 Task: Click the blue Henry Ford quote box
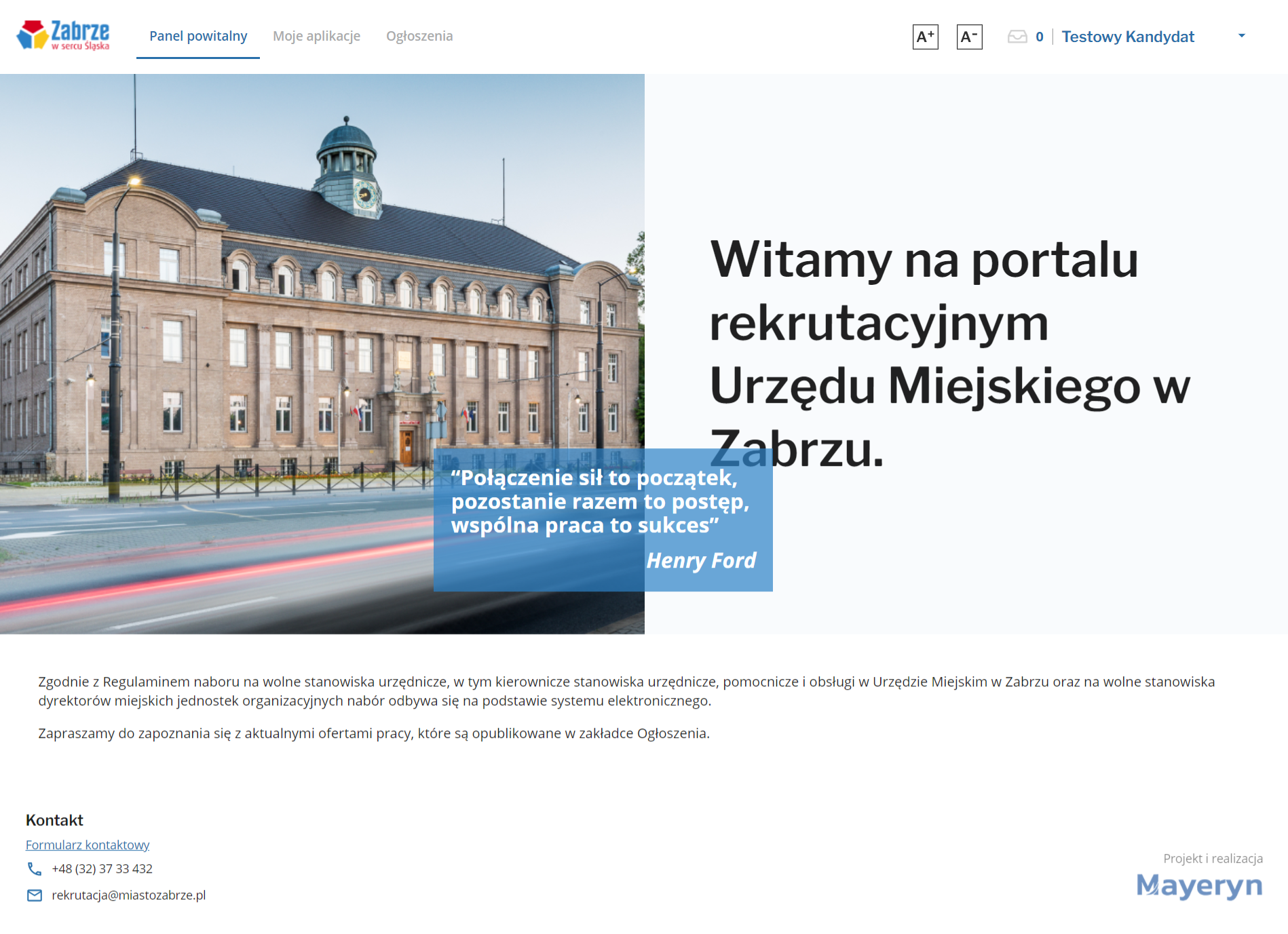tap(603, 520)
